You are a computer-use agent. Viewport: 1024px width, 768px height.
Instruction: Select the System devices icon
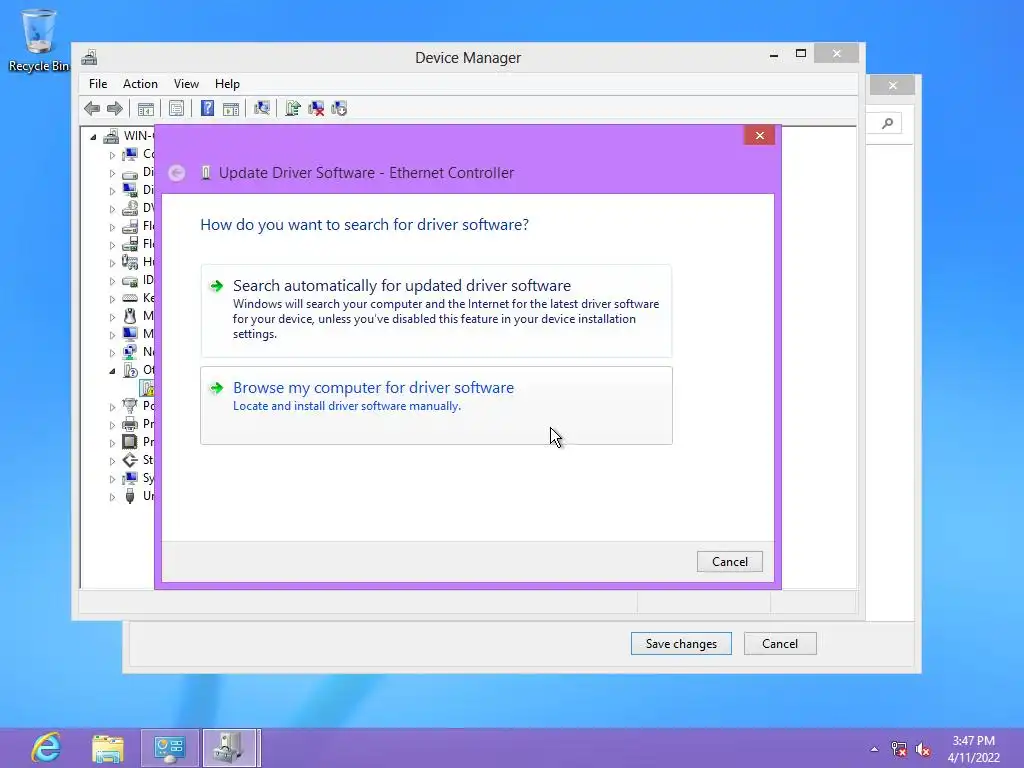click(x=130, y=478)
